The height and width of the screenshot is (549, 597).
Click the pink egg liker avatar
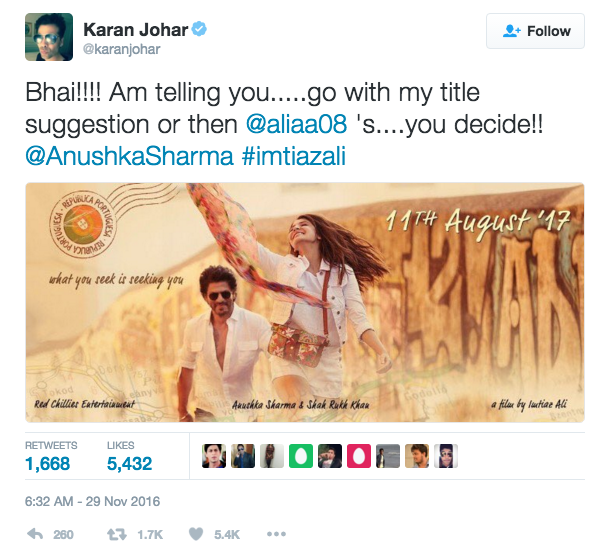coord(359,456)
